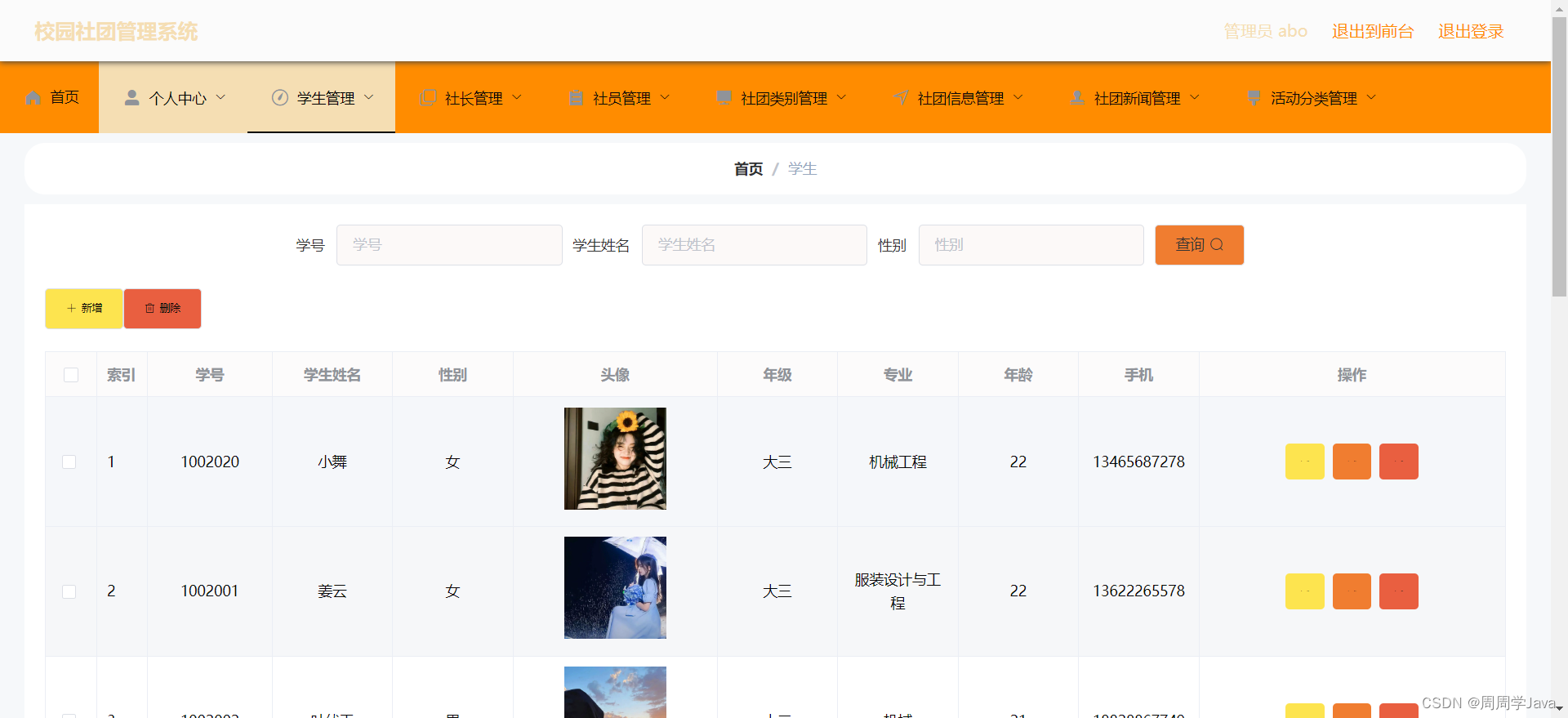
Task: Check the row checkbox for 1002001
Action: click(x=69, y=591)
